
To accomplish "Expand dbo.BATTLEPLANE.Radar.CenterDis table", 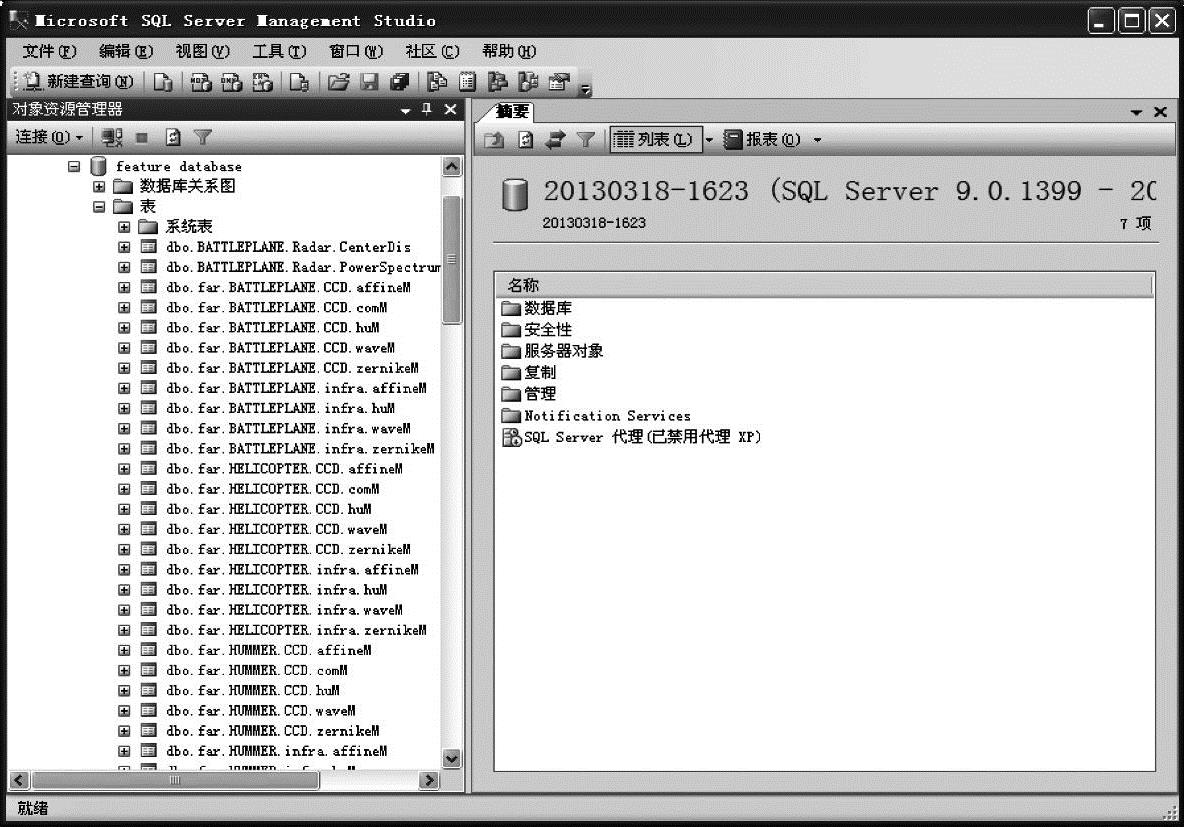I will [x=124, y=247].
